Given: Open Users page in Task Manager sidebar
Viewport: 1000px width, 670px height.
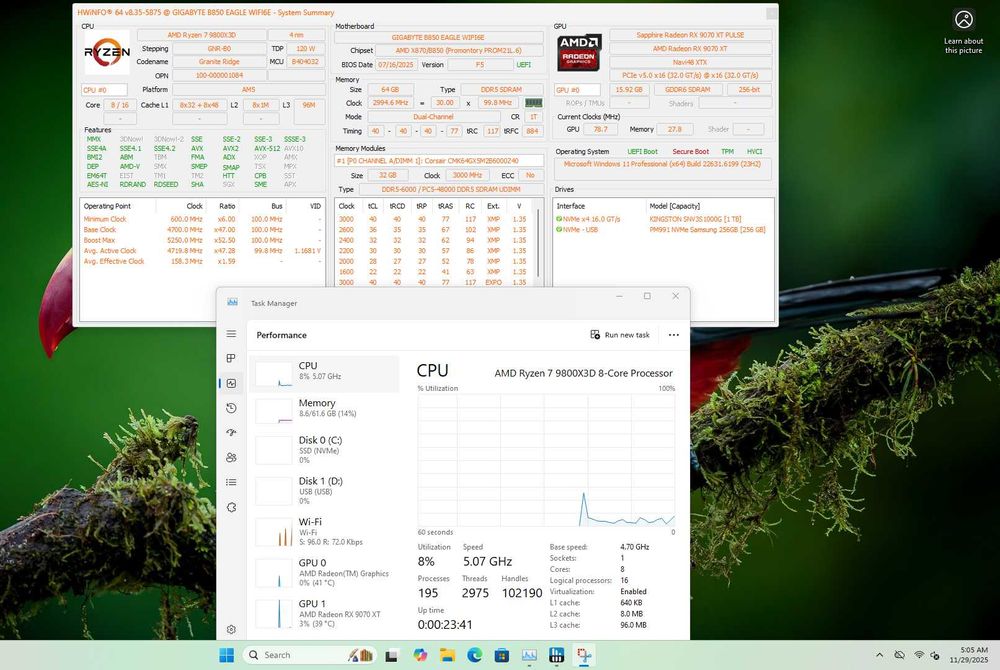Looking at the screenshot, I should [x=232, y=458].
